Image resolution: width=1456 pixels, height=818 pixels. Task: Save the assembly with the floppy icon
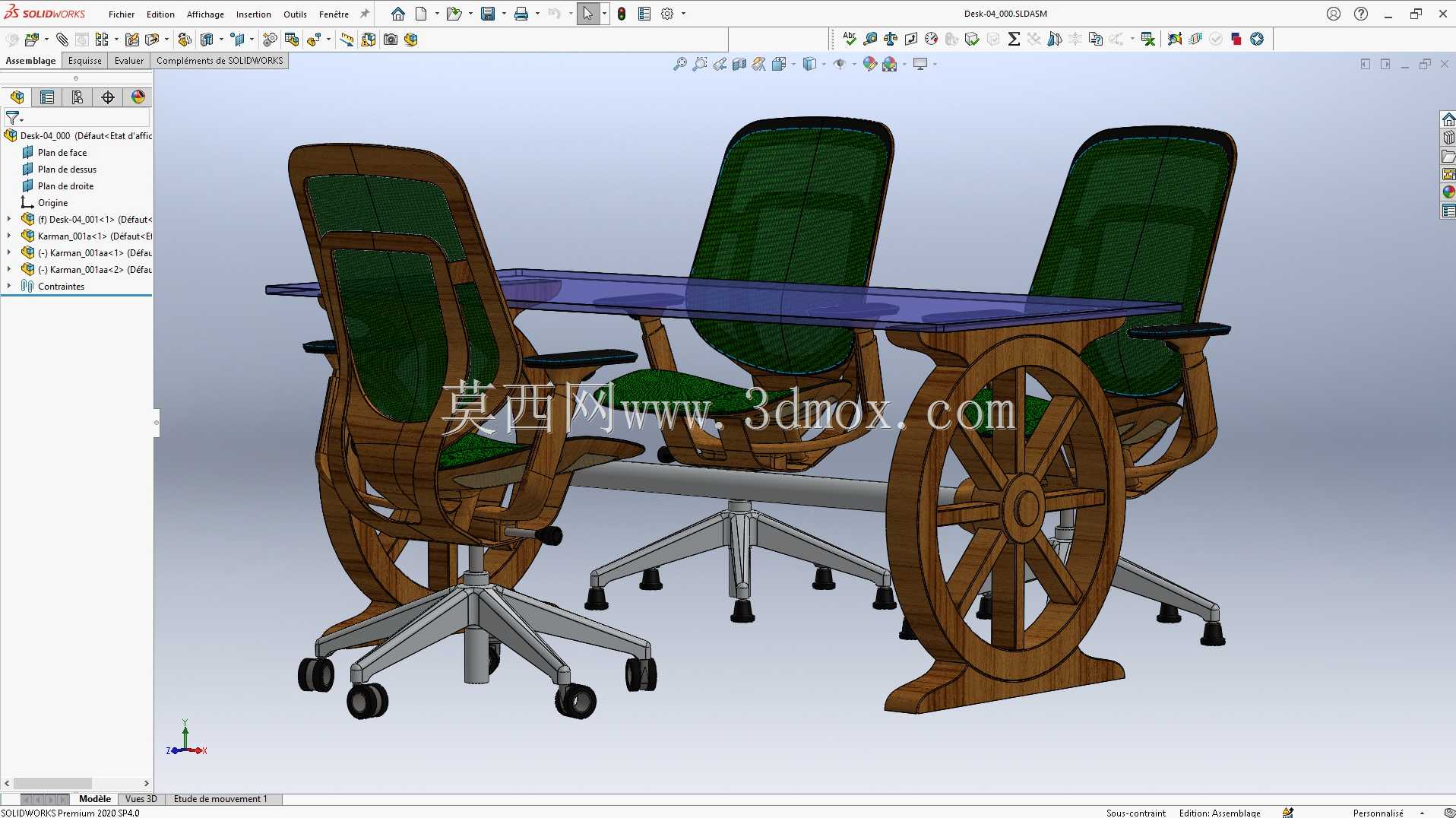(x=488, y=14)
